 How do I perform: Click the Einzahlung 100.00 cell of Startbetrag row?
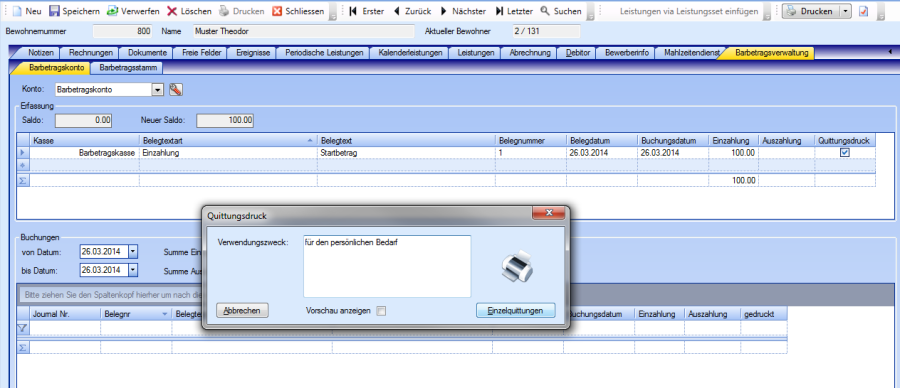[734, 153]
